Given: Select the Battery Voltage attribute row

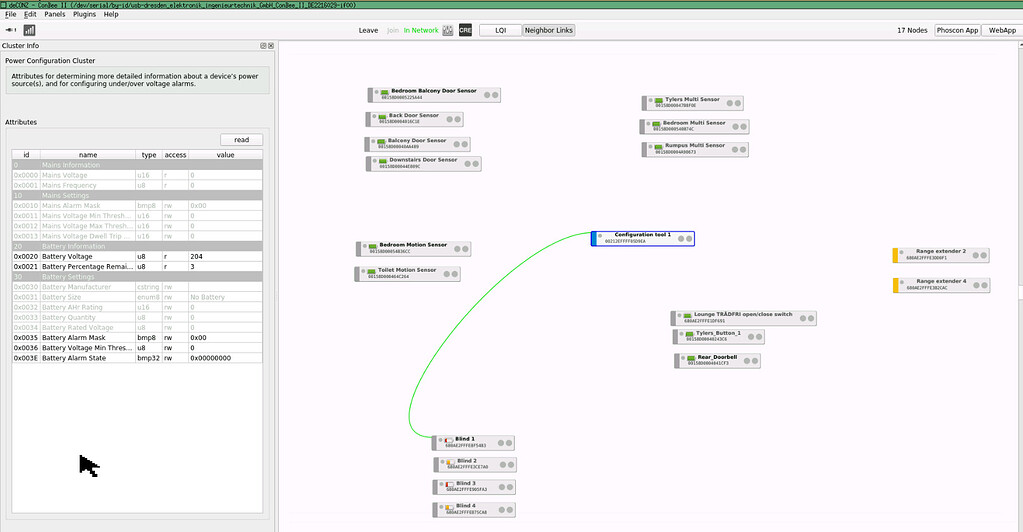Looking at the screenshot, I should pos(137,257).
